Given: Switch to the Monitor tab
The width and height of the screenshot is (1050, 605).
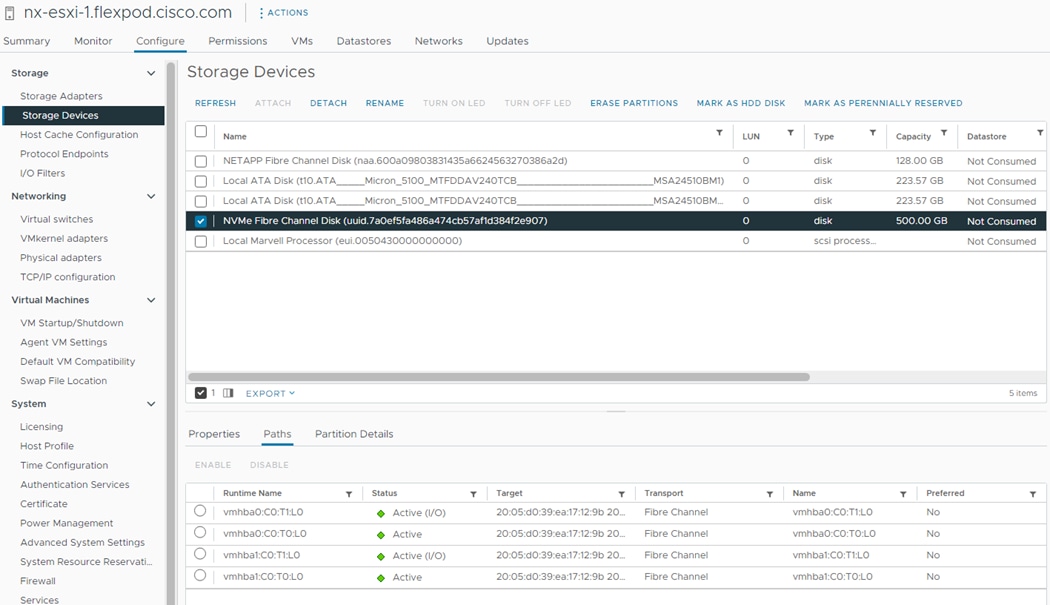Looking at the screenshot, I should 93,41.
